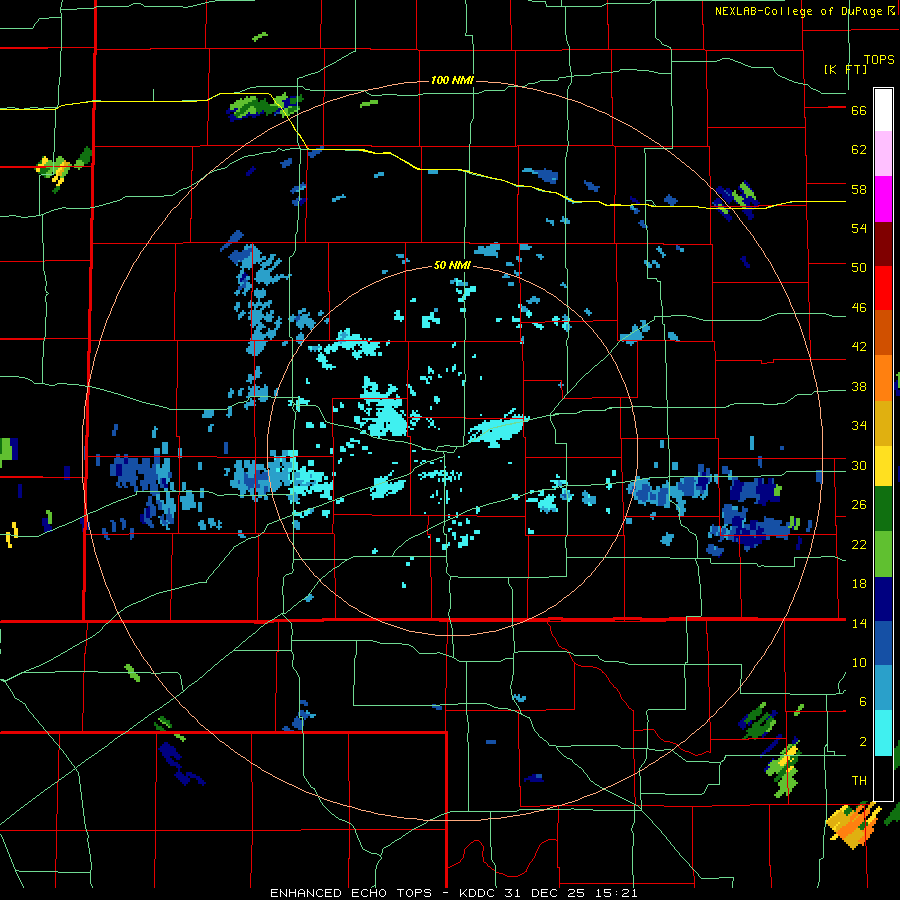Select the 100 NMI range ring label
Image resolution: width=900 pixels, height=900 pixels.
point(452,80)
